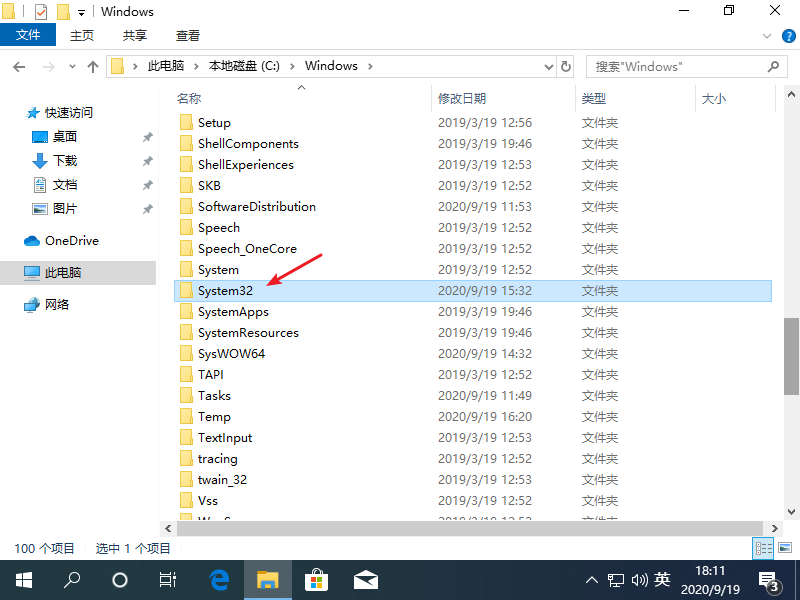Open the notification action center
Screen dimensions: 800x600
[769, 580]
